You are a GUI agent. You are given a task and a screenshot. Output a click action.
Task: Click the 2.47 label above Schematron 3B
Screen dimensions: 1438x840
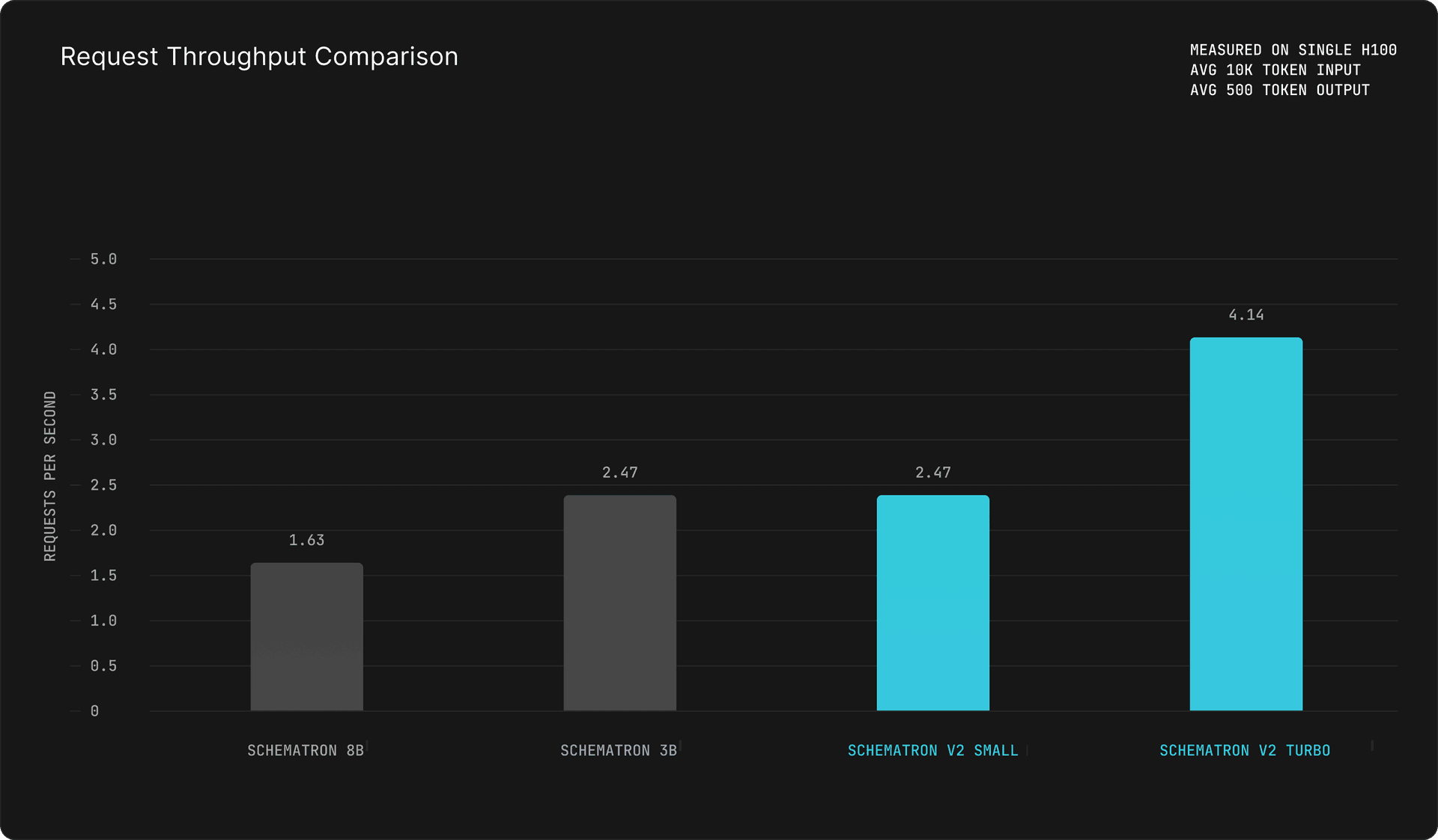(619, 472)
